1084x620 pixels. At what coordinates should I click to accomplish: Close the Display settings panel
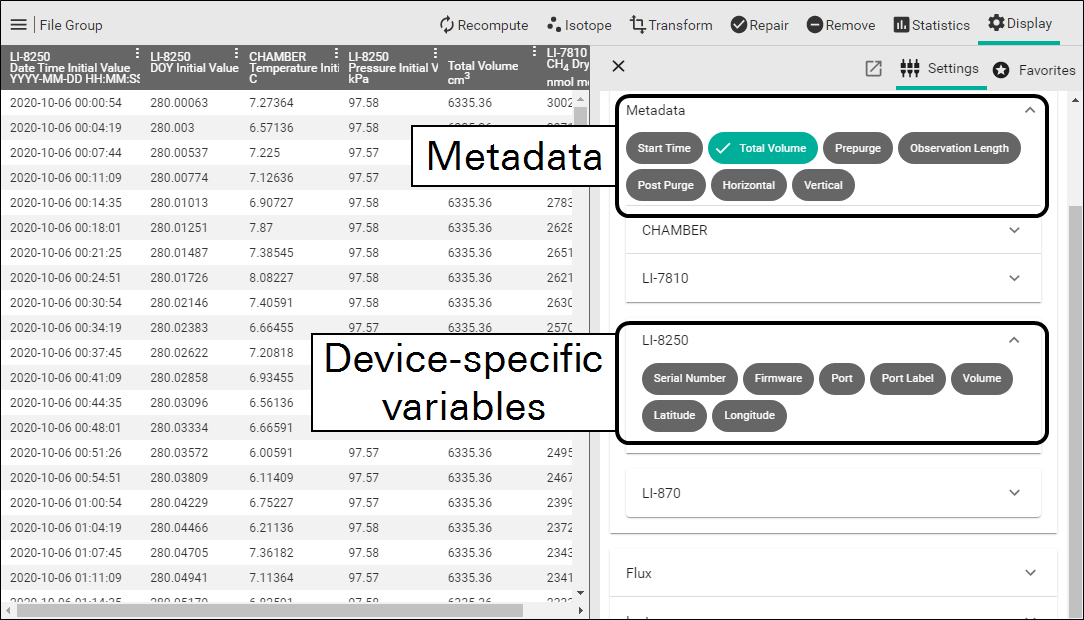click(618, 66)
